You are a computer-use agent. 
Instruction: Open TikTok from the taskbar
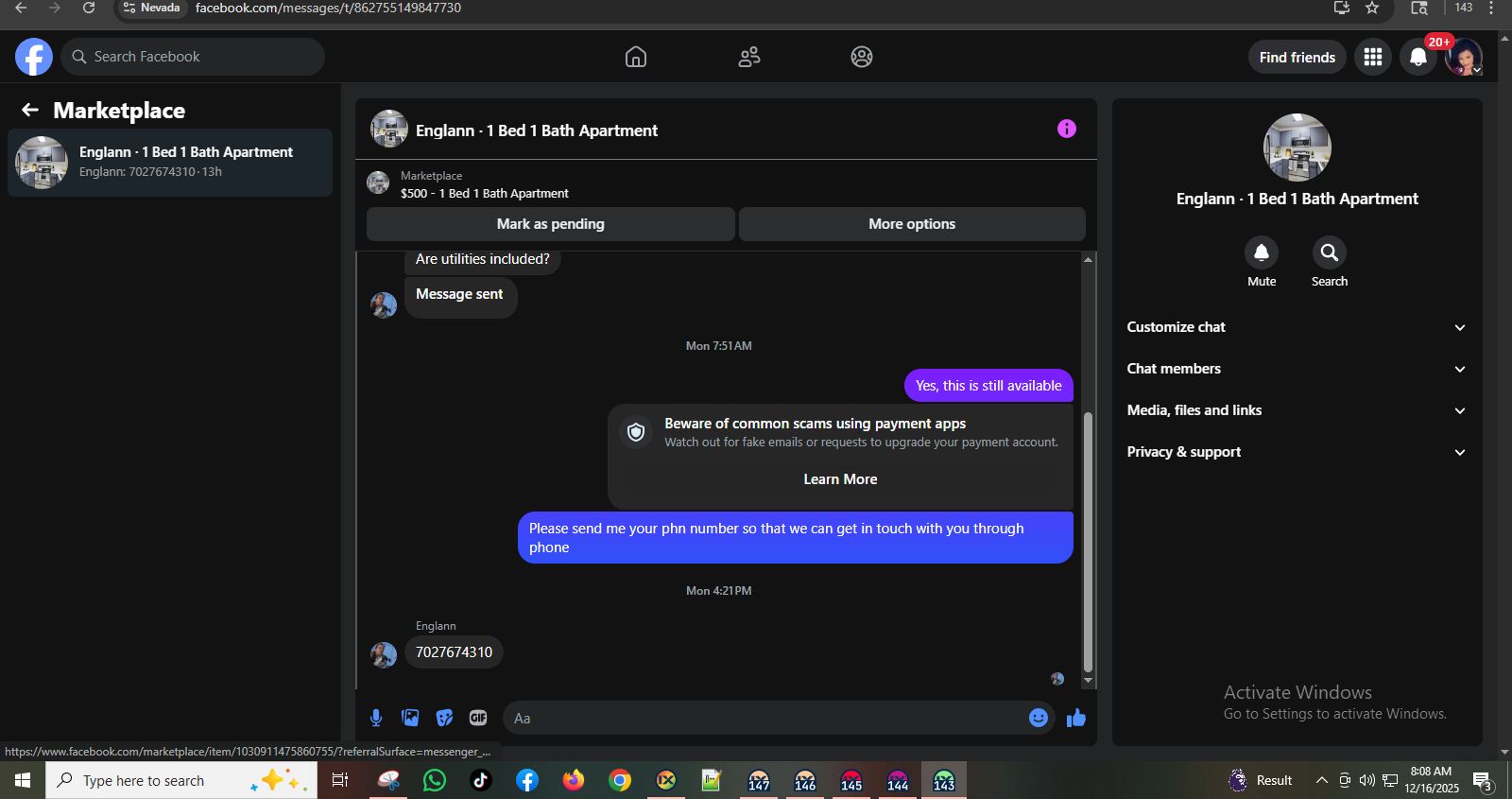pyautogui.click(x=481, y=780)
